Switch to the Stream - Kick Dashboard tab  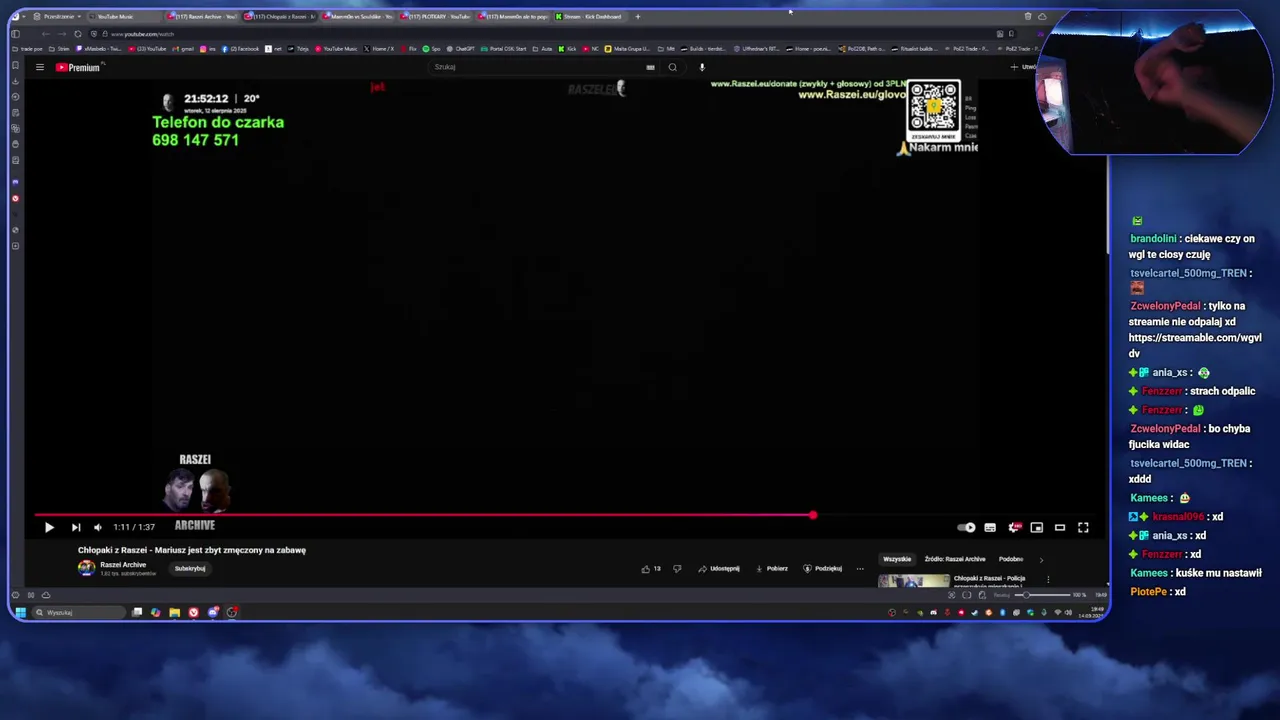coord(590,17)
